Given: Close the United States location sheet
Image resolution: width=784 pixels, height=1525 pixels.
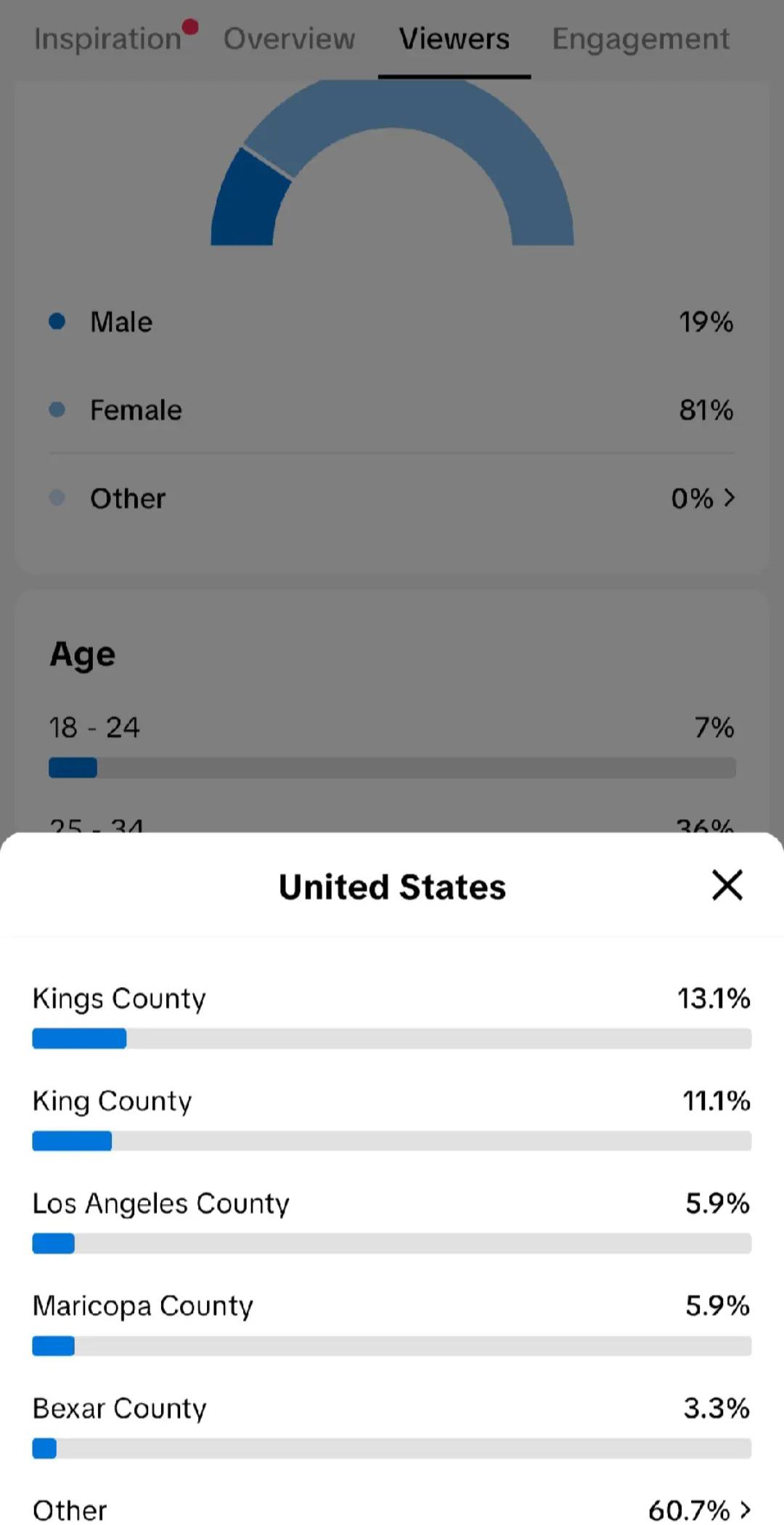Looking at the screenshot, I should 727,885.
